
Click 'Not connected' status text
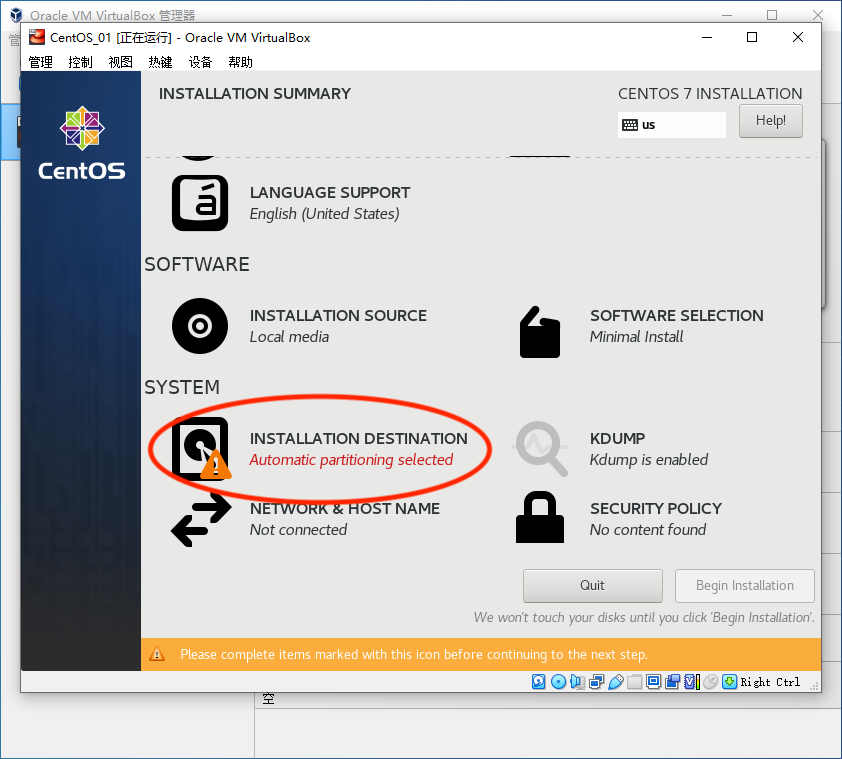298,530
